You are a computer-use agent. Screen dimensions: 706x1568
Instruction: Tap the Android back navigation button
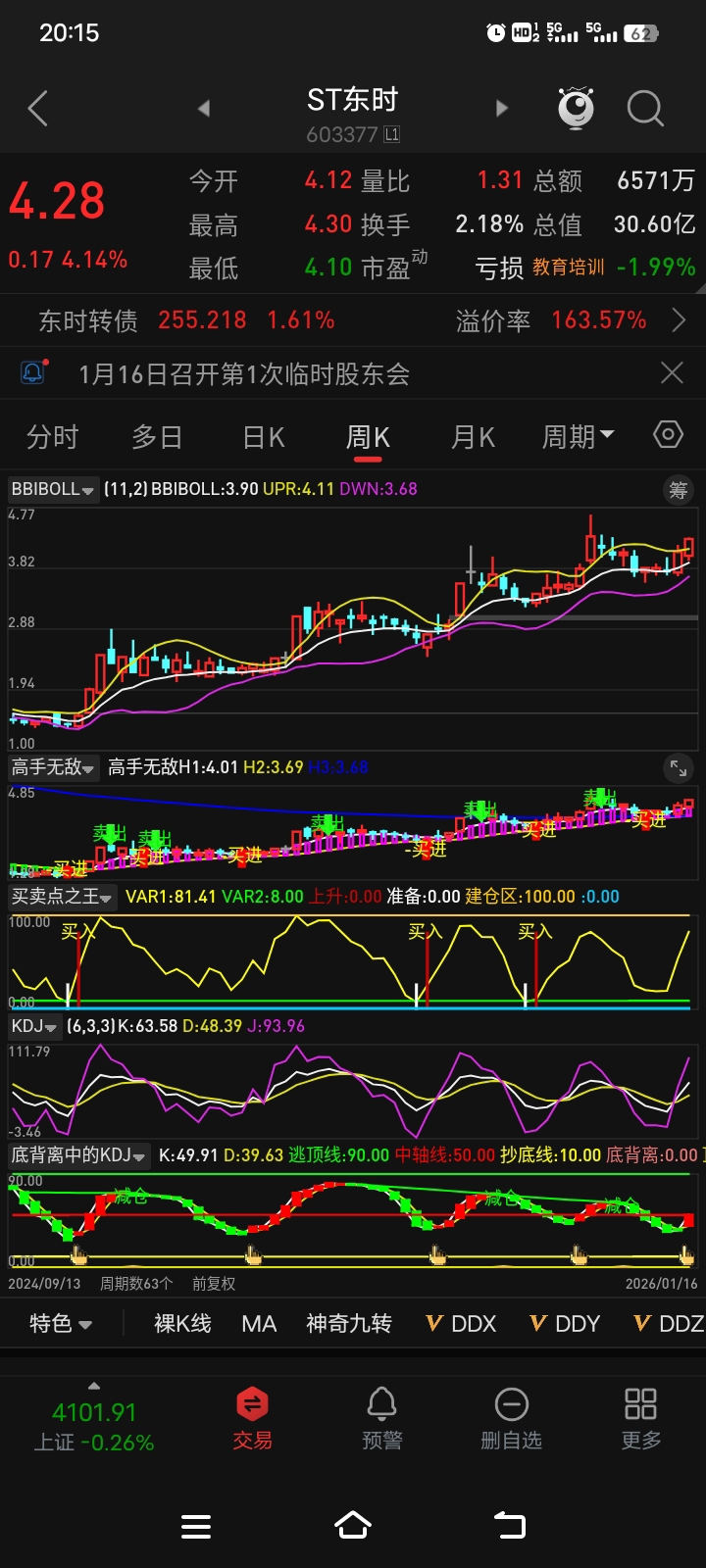(510, 1526)
